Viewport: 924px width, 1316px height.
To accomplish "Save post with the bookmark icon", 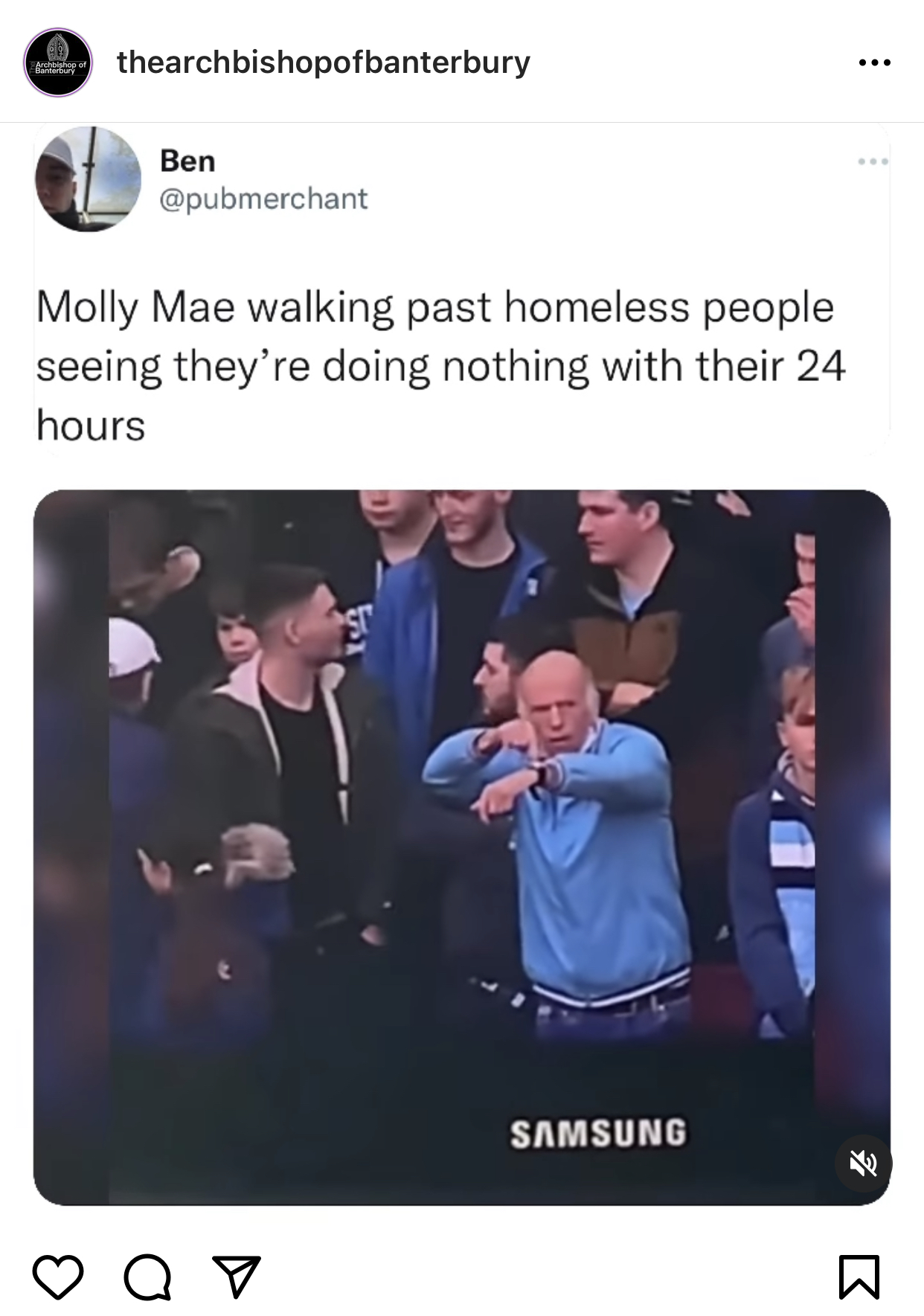I will (x=859, y=1277).
